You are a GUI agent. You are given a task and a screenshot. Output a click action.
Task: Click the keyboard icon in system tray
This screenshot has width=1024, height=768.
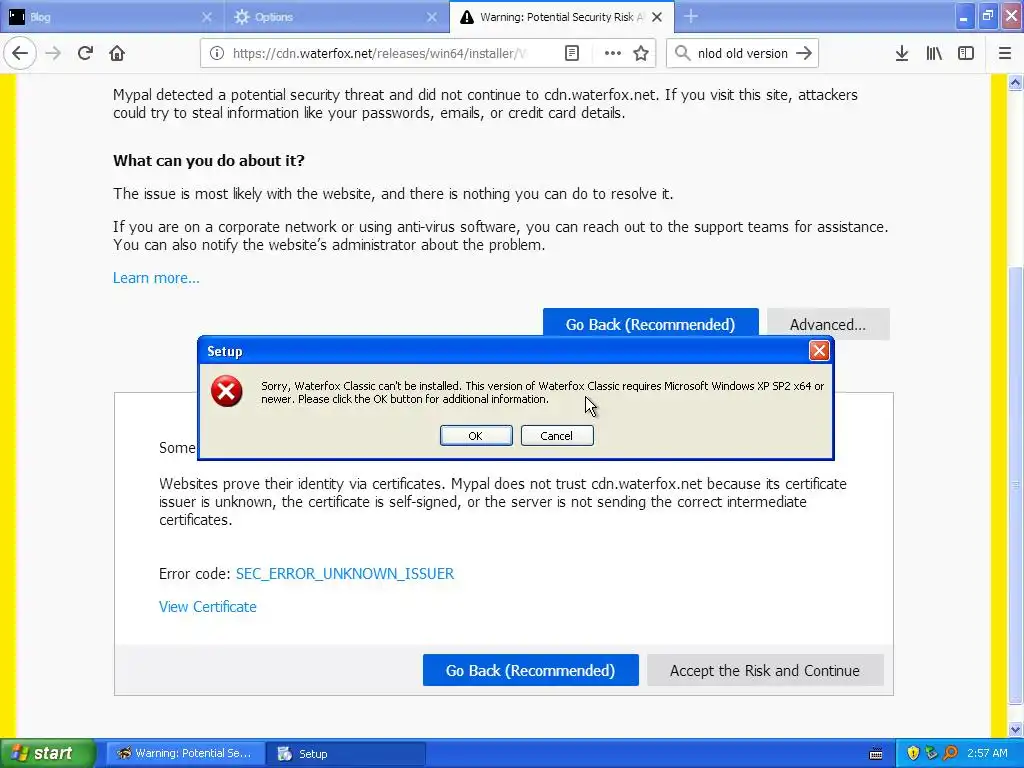pos(876,754)
